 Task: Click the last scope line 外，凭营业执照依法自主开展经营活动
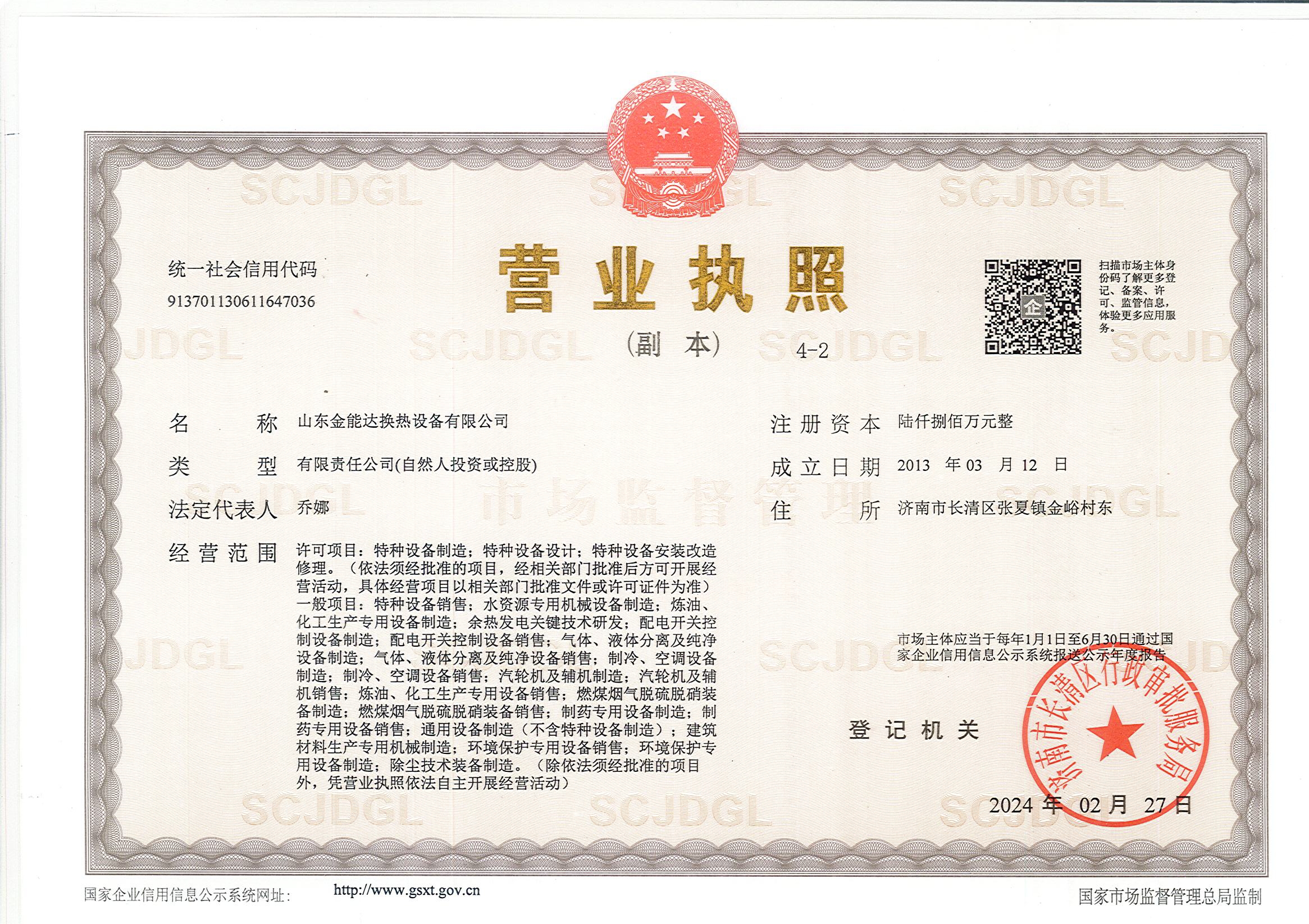pos(434,783)
